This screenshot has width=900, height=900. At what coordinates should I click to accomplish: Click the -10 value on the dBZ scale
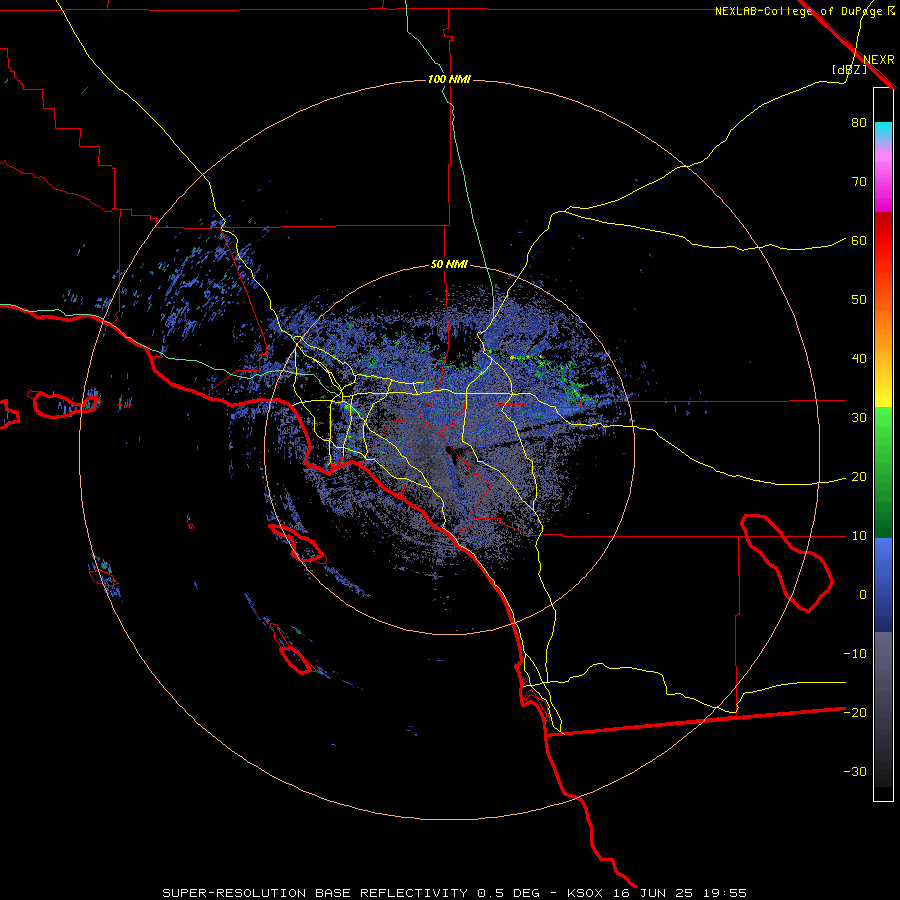pyautogui.click(x=855, y=654)
